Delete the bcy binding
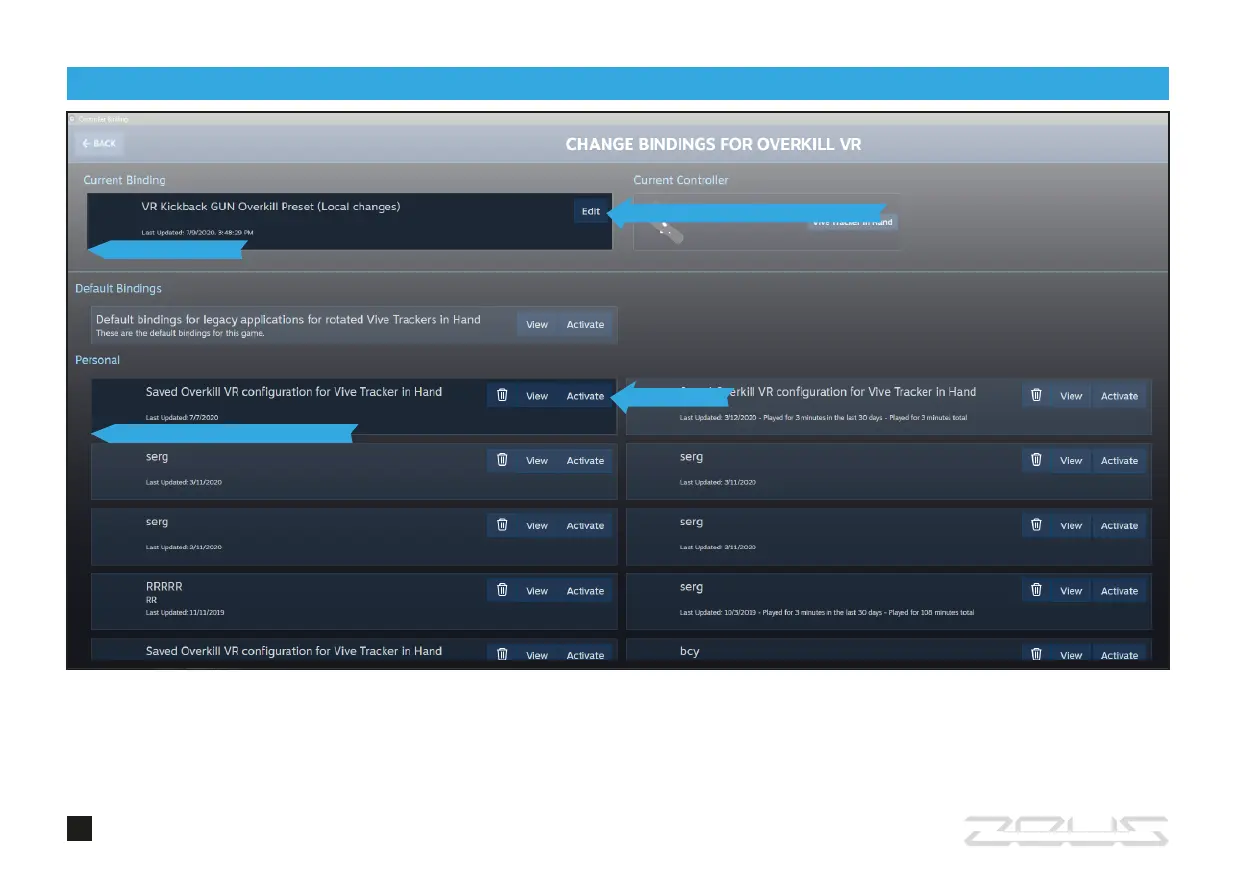The height and width of the screenshot is (884, 1236). 1037,655
